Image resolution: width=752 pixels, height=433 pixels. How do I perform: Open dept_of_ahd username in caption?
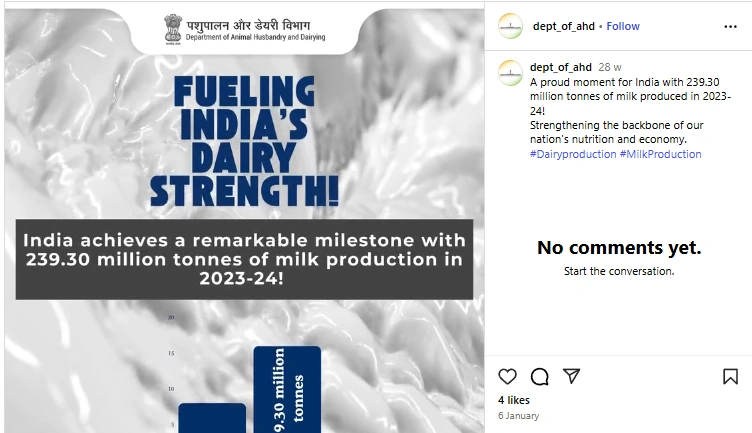[561, 67]
